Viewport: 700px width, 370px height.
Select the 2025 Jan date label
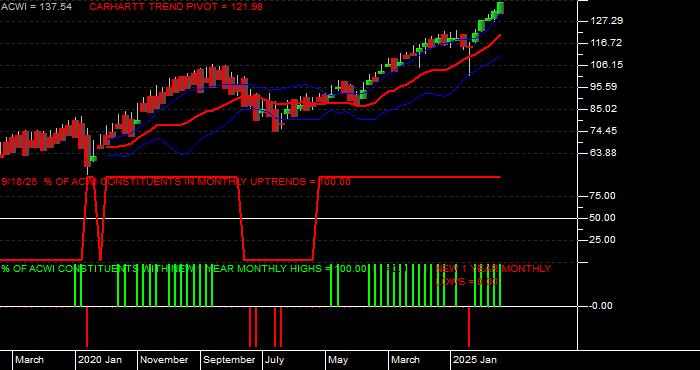tap(475, 360)
